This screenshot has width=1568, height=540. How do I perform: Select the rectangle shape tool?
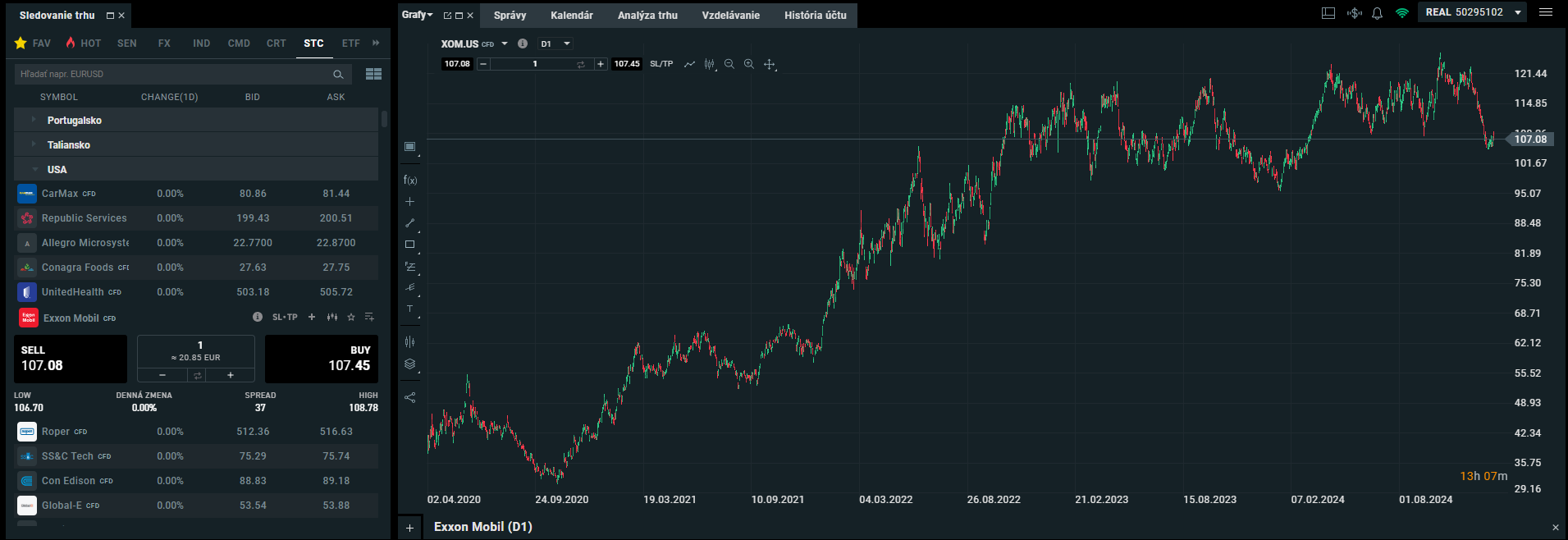pos(410,245)
